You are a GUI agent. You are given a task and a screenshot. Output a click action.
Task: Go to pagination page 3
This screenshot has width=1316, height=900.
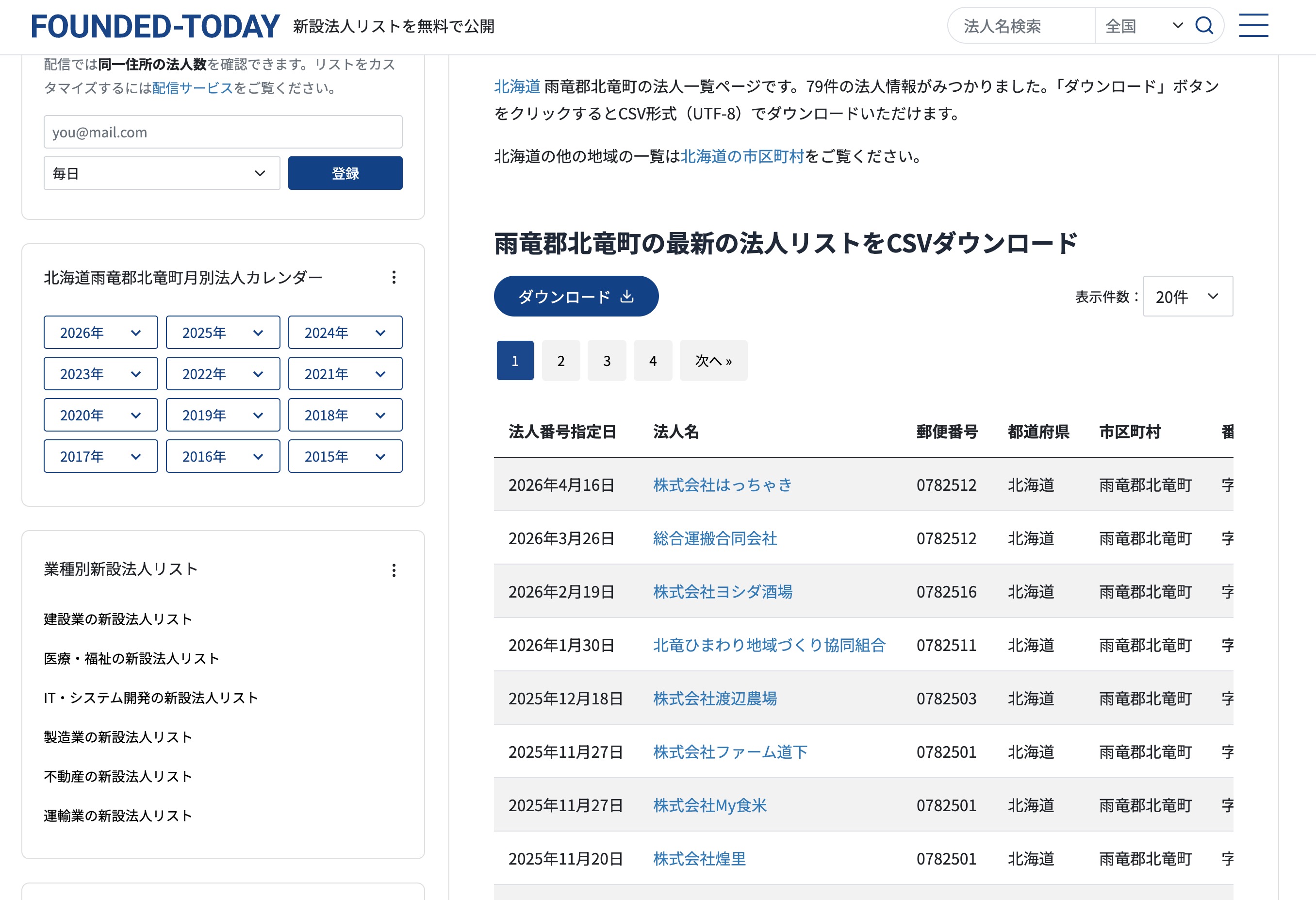607,361
